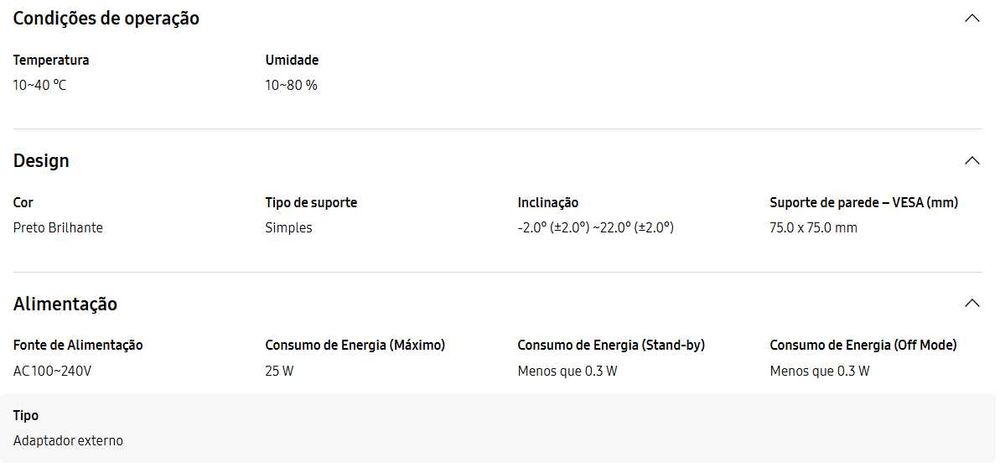Click the 75.0 x 75.0 mm value
Image resolution: width=1000 pixels, height=474 pixels.
813,228
